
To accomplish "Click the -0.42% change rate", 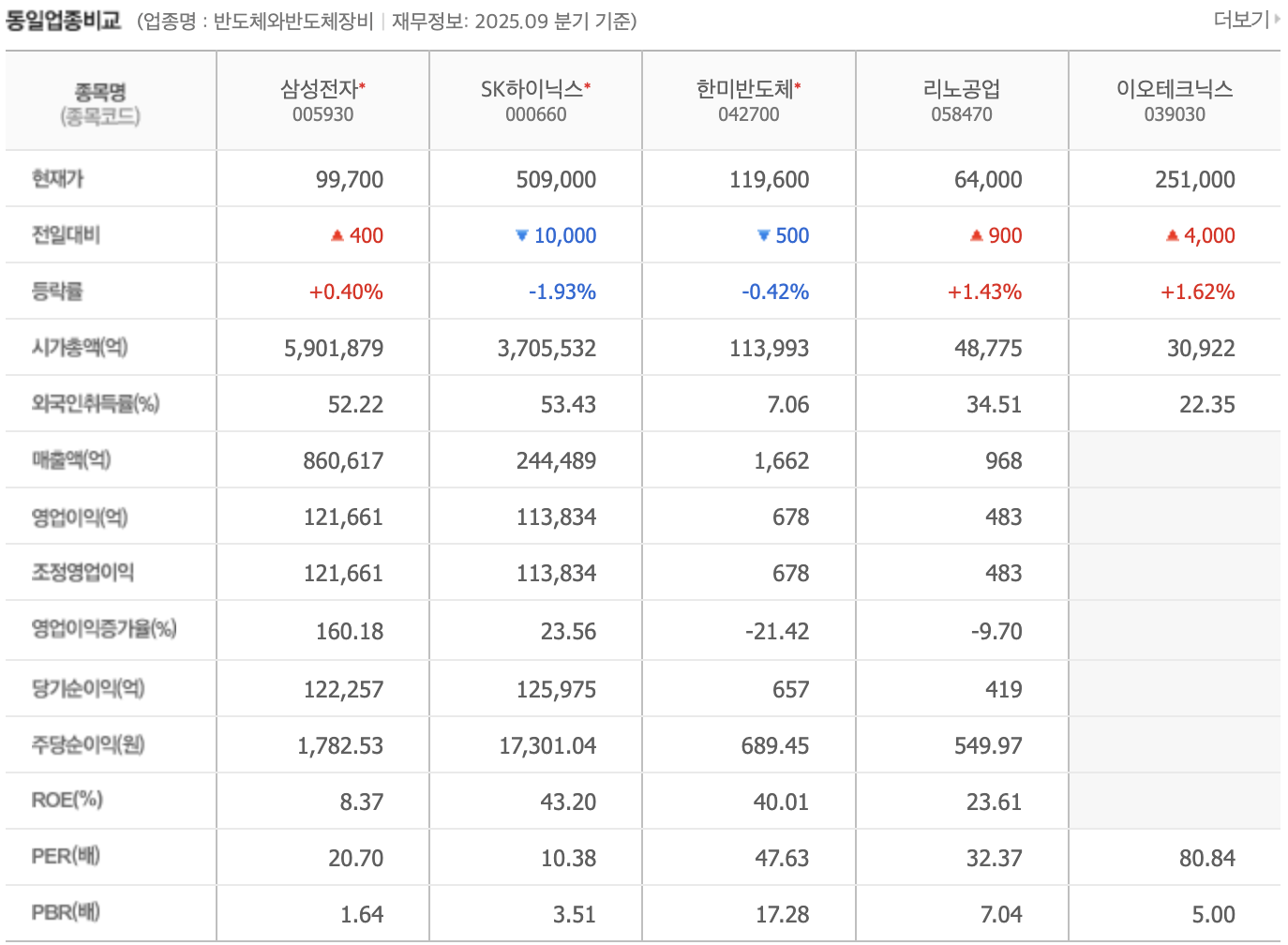I will [775, 292].
